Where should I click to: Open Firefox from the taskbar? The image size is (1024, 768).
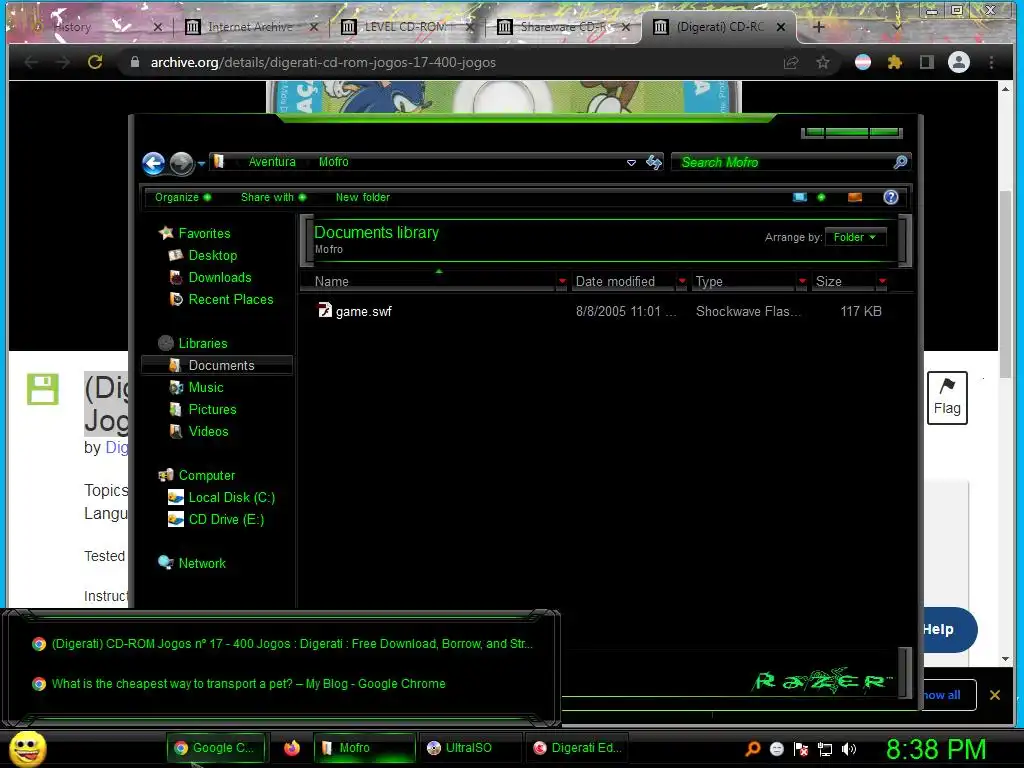coord(292,748)
